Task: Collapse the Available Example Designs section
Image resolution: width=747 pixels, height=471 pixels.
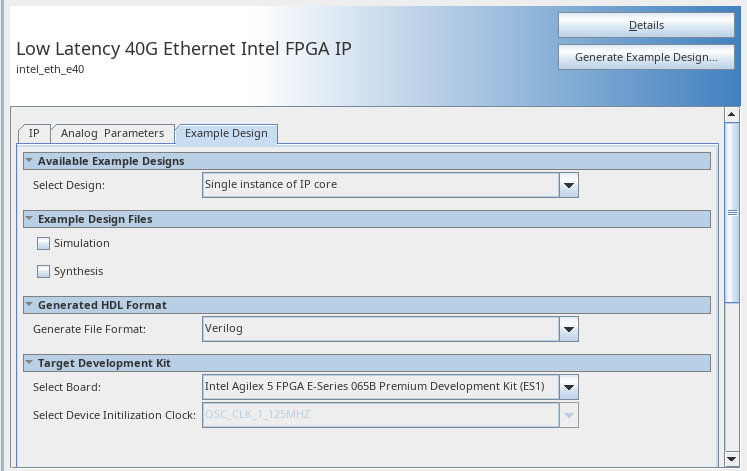Action: click(29, 161)
